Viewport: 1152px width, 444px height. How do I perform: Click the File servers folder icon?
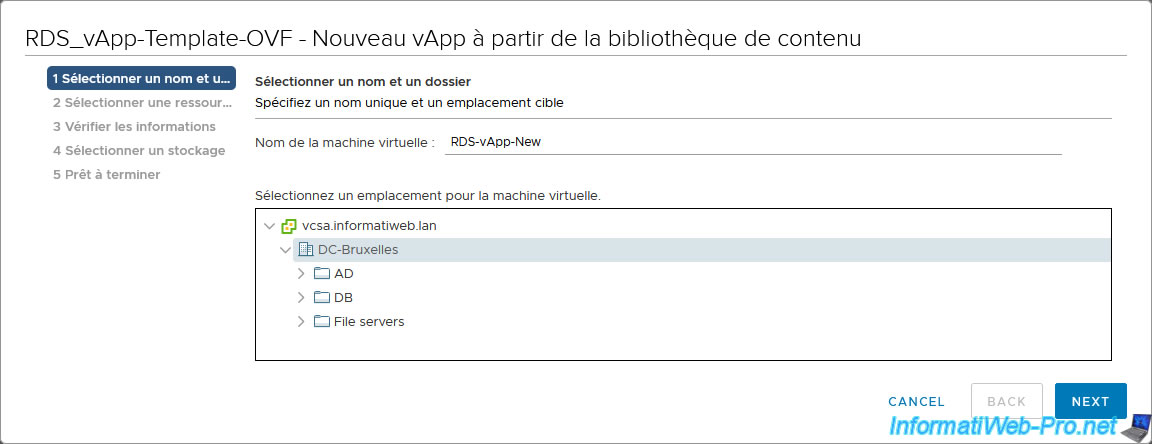click(x=322, y=321)
